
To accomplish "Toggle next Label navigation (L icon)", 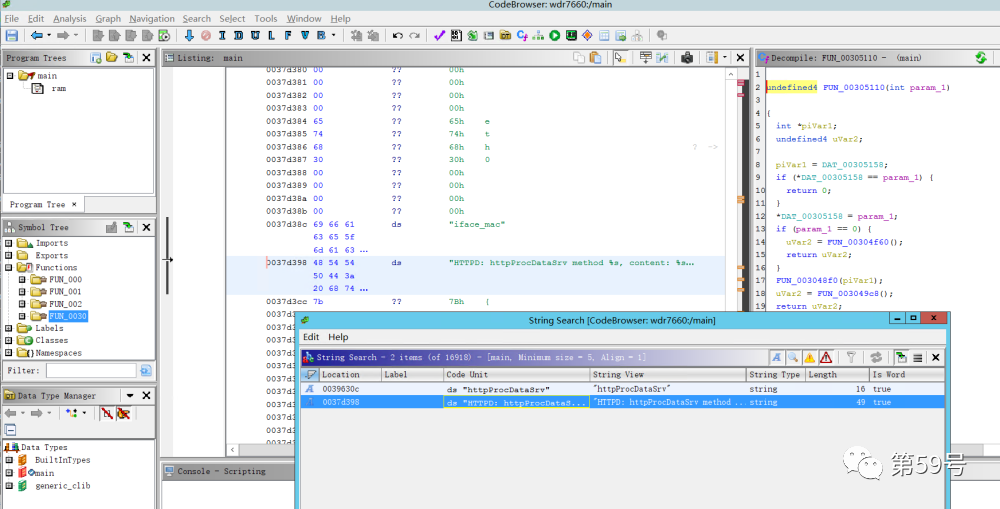I will click(x=272, y=36).
